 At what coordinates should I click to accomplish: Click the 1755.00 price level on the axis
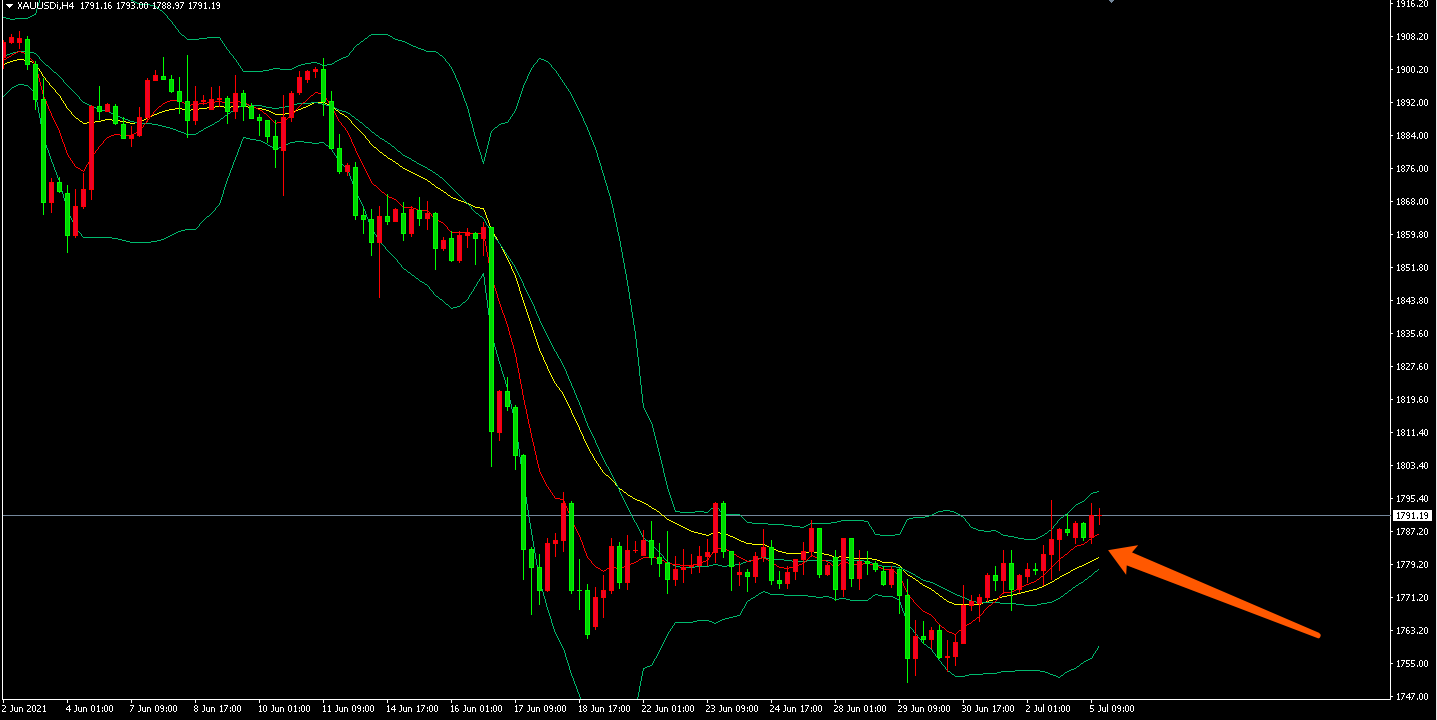[x=1413, y=664]
